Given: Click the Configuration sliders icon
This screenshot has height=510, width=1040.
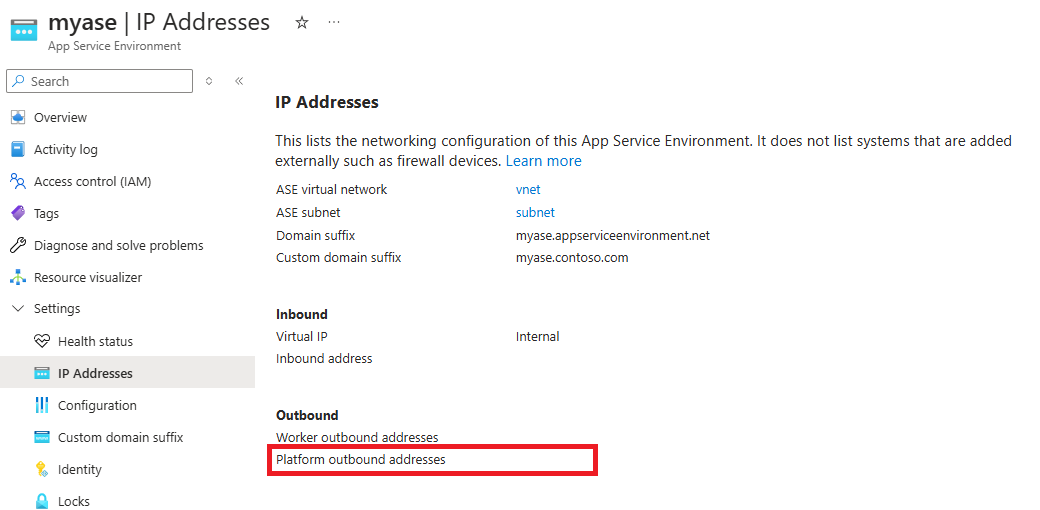Looking at the screenshot, I should tap(42, 405).
